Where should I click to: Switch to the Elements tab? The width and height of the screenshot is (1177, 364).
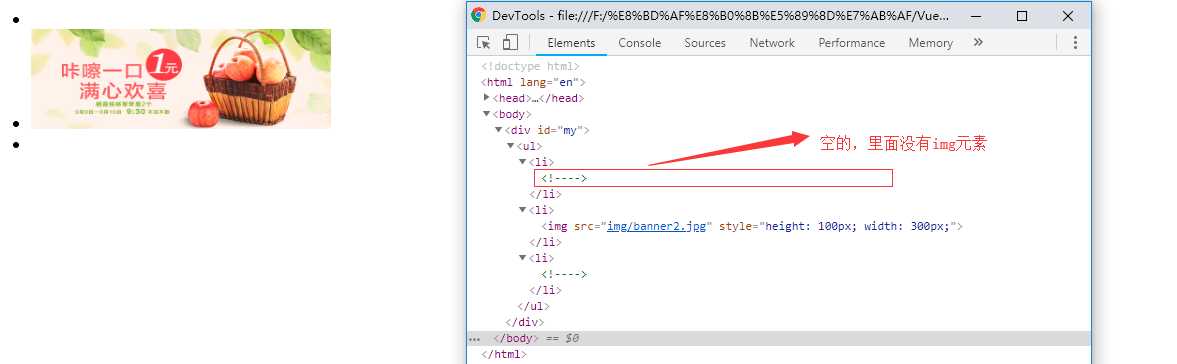(x=571, y=43)
